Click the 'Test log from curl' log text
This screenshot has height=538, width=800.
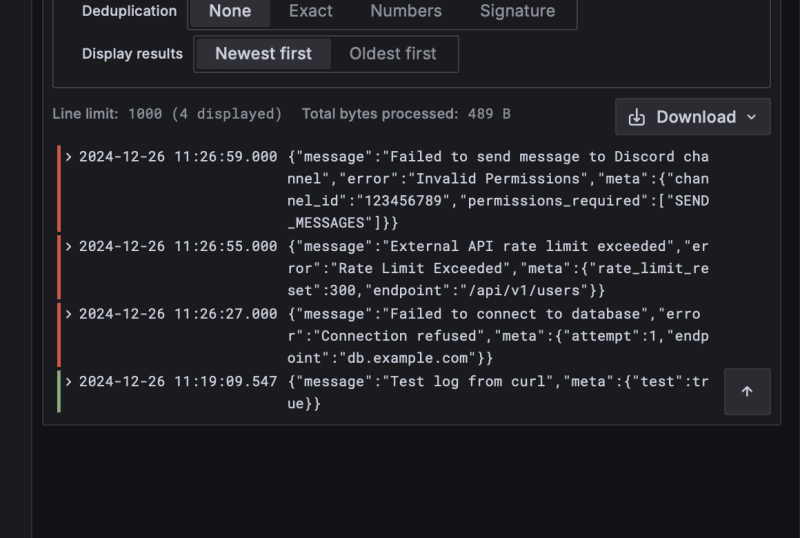pyautogui.click(x=498, y=393)
